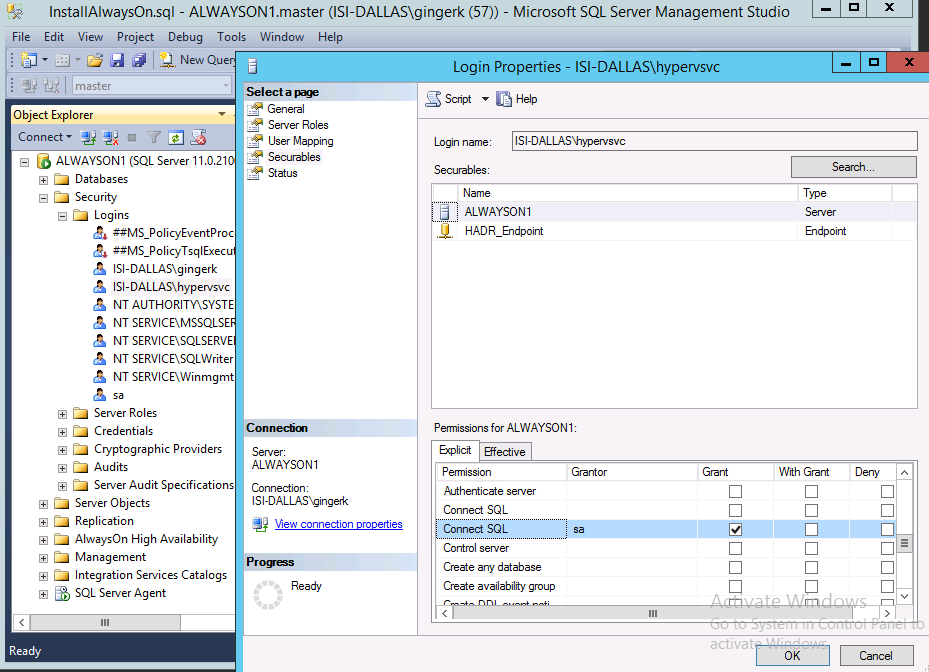Image resolution: width=929 pixels, height=672 pixels.
Task: Click the Save All toolbar icon
Action: [x=139, y=60]
